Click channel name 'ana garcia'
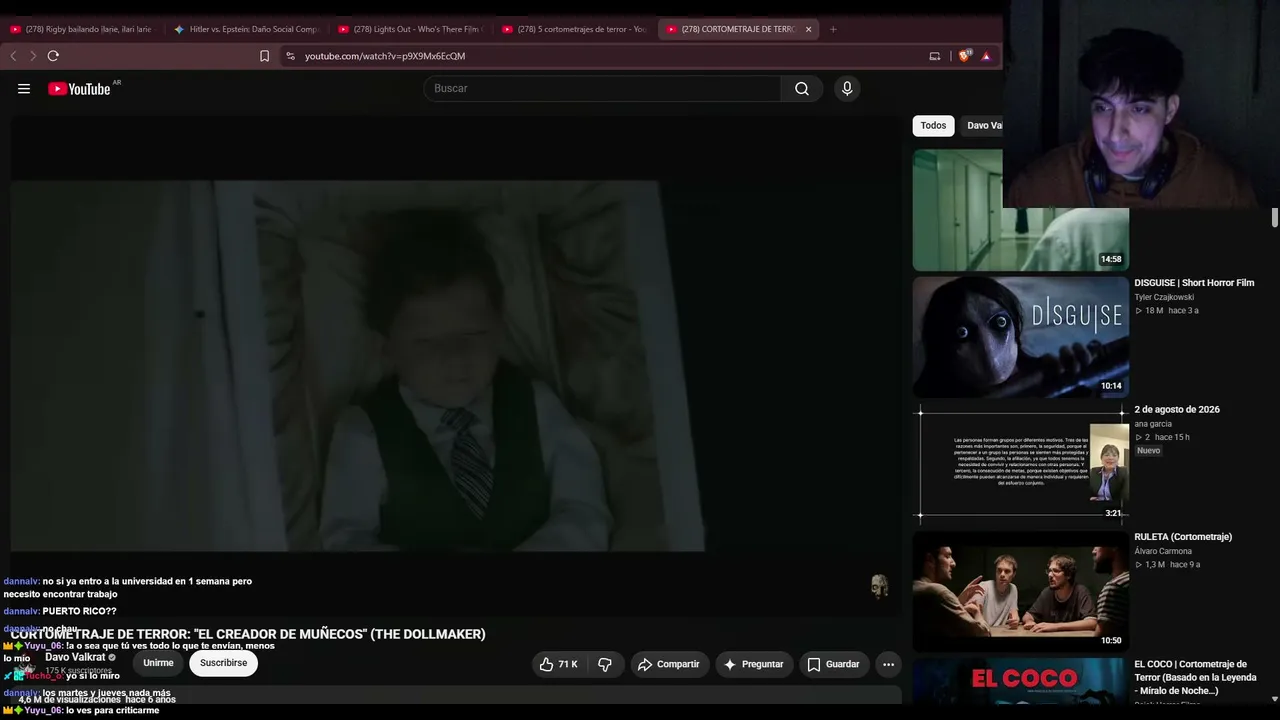The image size is (1280, 720). [x=1153, y=424]
